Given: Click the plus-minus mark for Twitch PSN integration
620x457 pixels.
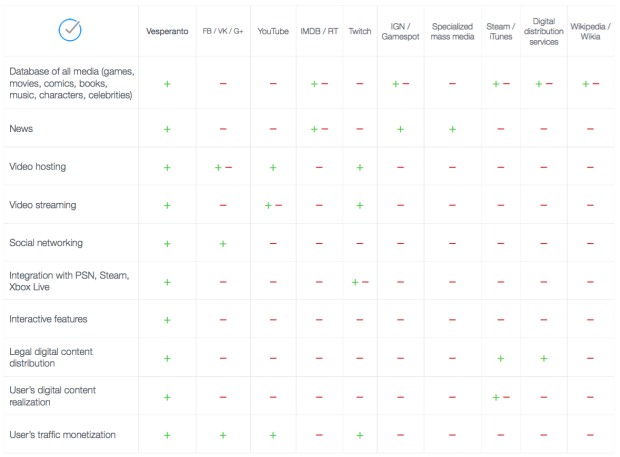Looking at the screenshot, I should (360, 282).
